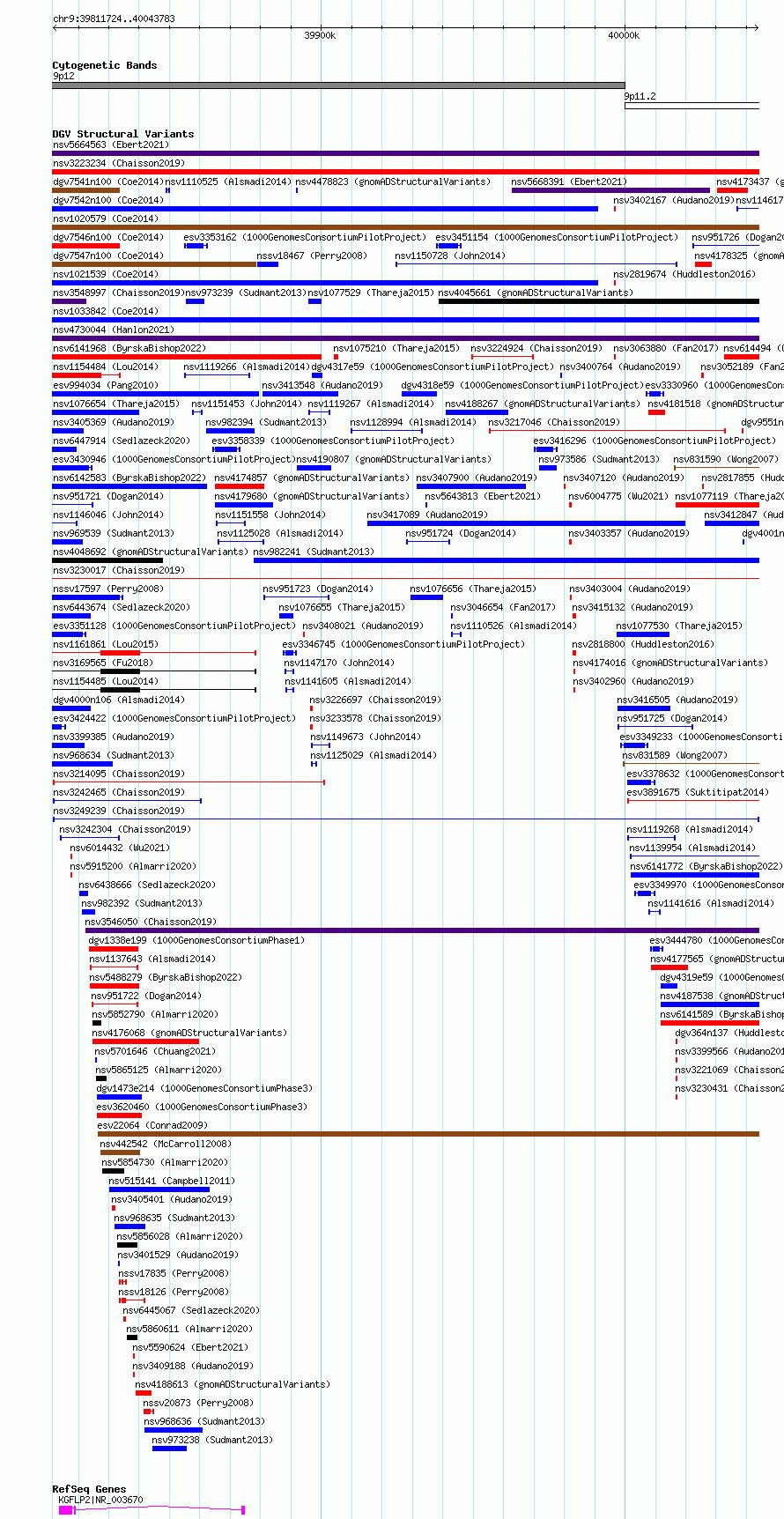Open nsv4730044 (Hanlon2021) variant label
The width and height of the screenshot is (784, 1519).
[114, 330]
